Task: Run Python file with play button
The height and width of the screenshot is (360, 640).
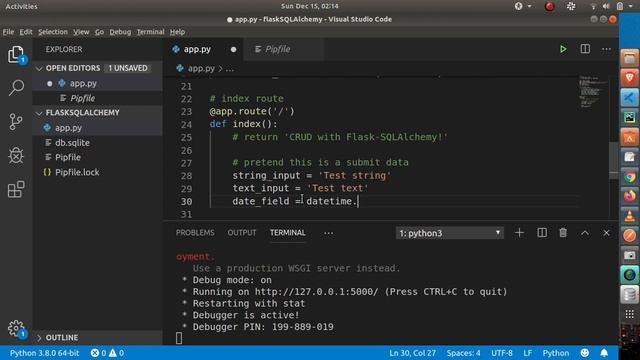Action: 563,49
